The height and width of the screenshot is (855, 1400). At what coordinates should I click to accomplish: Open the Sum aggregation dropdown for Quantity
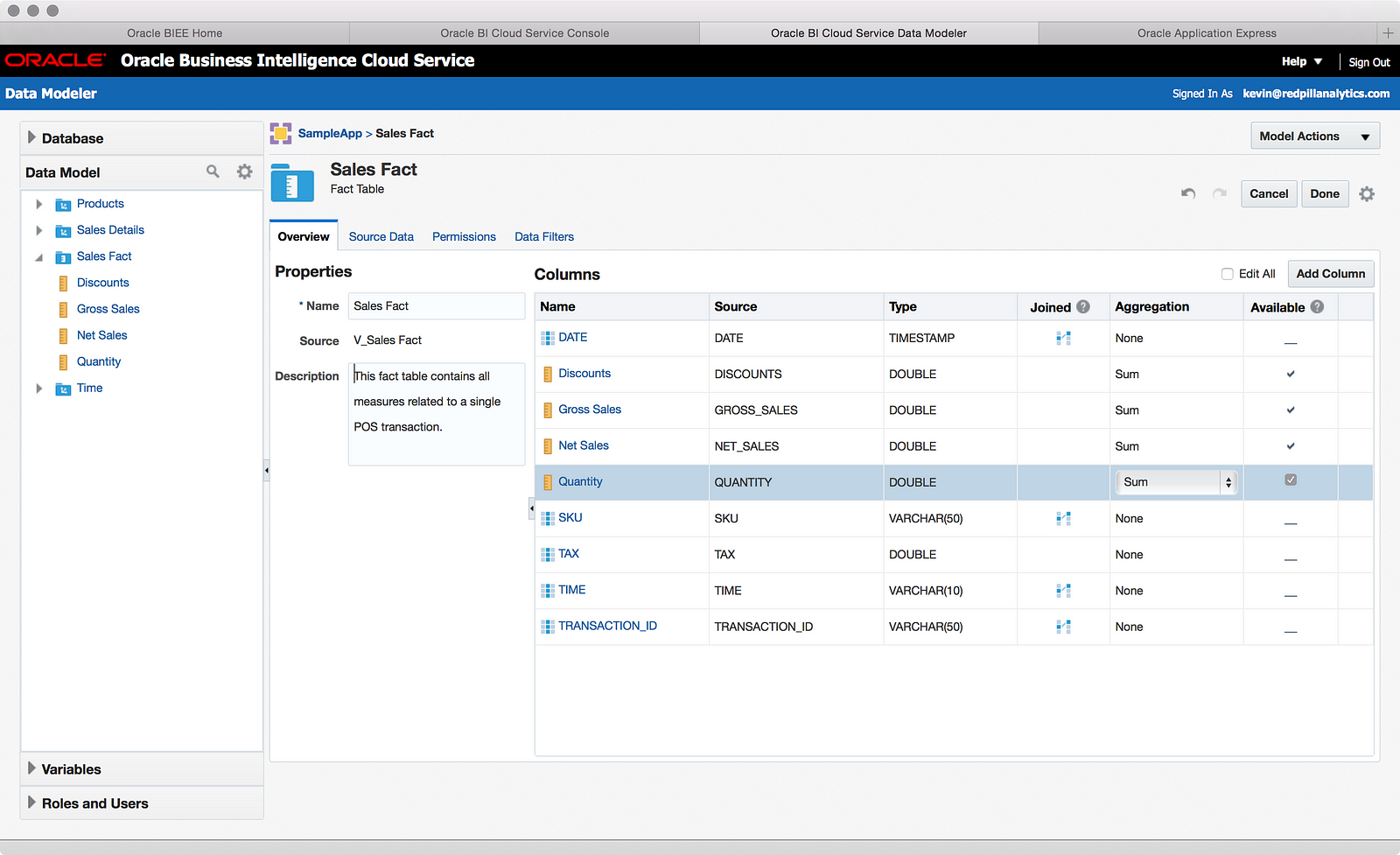pyautogui.click(x=1174, y=482)
